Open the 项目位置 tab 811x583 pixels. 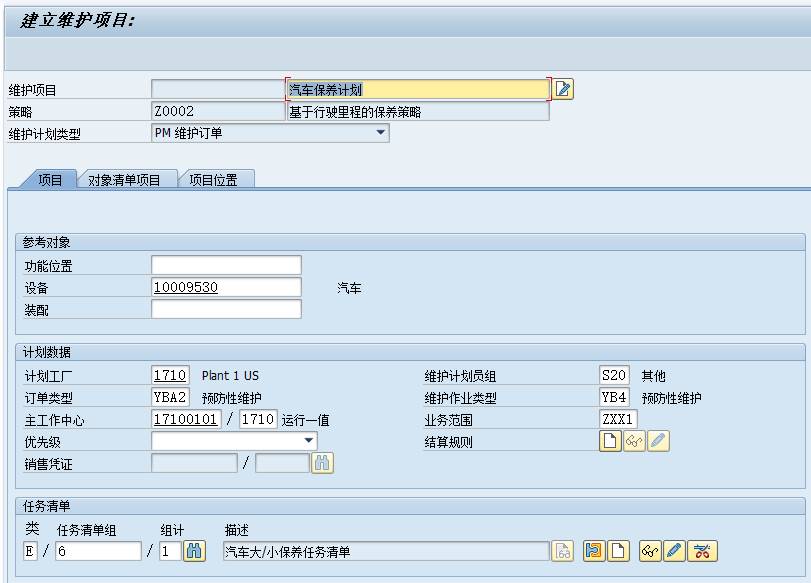pos(213,180)
